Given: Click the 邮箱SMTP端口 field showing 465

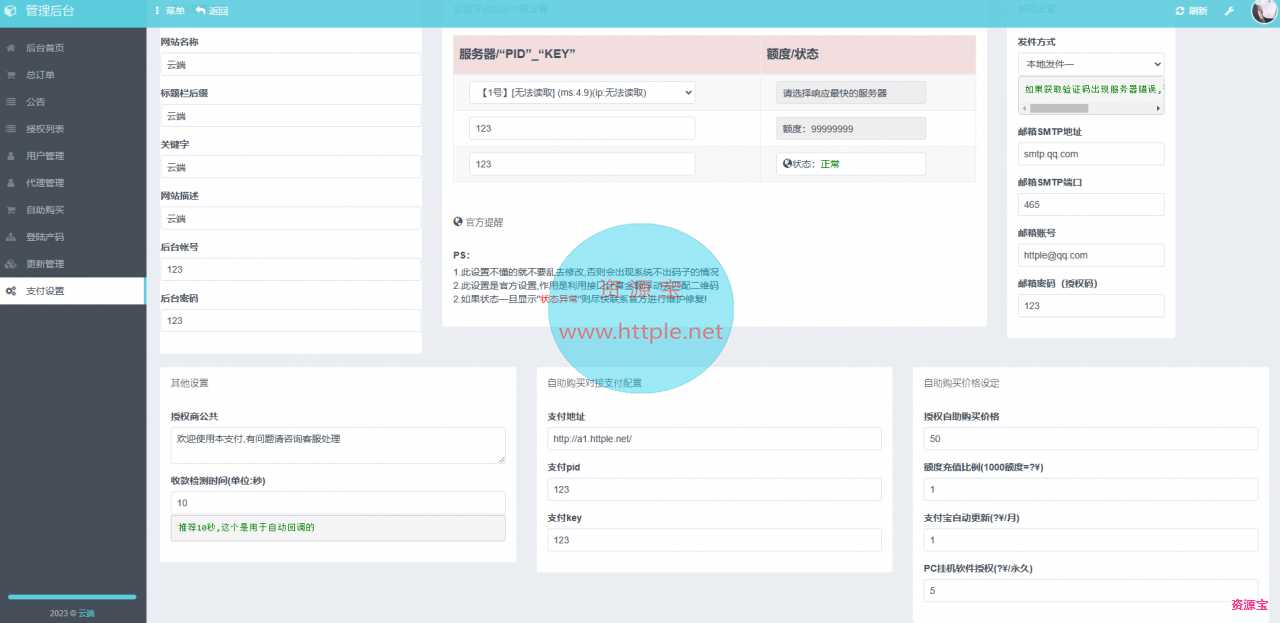Looking at the screenshot, I should coord(1091,204).
